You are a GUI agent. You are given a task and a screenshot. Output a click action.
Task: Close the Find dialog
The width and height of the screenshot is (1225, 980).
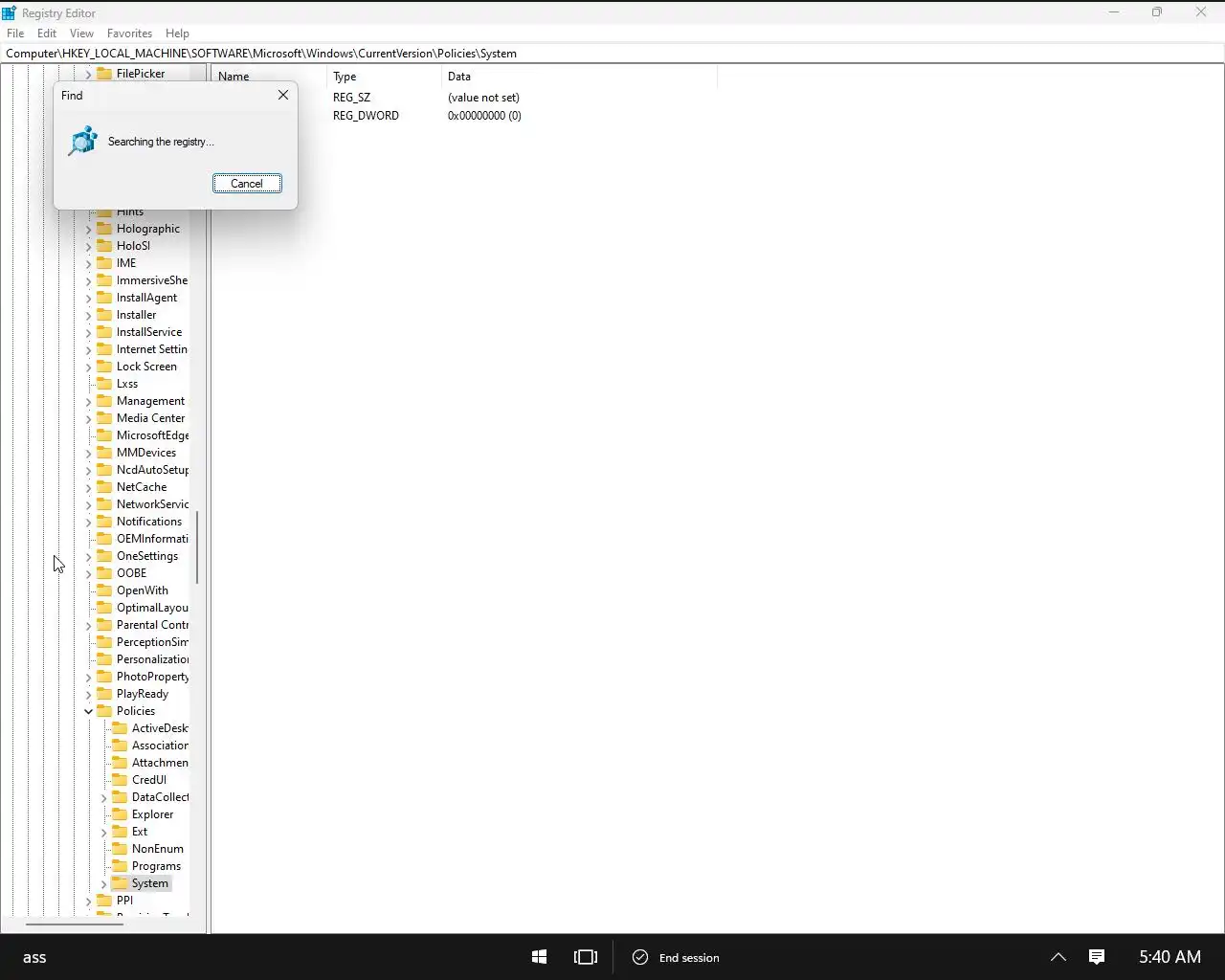pos(283,95)
